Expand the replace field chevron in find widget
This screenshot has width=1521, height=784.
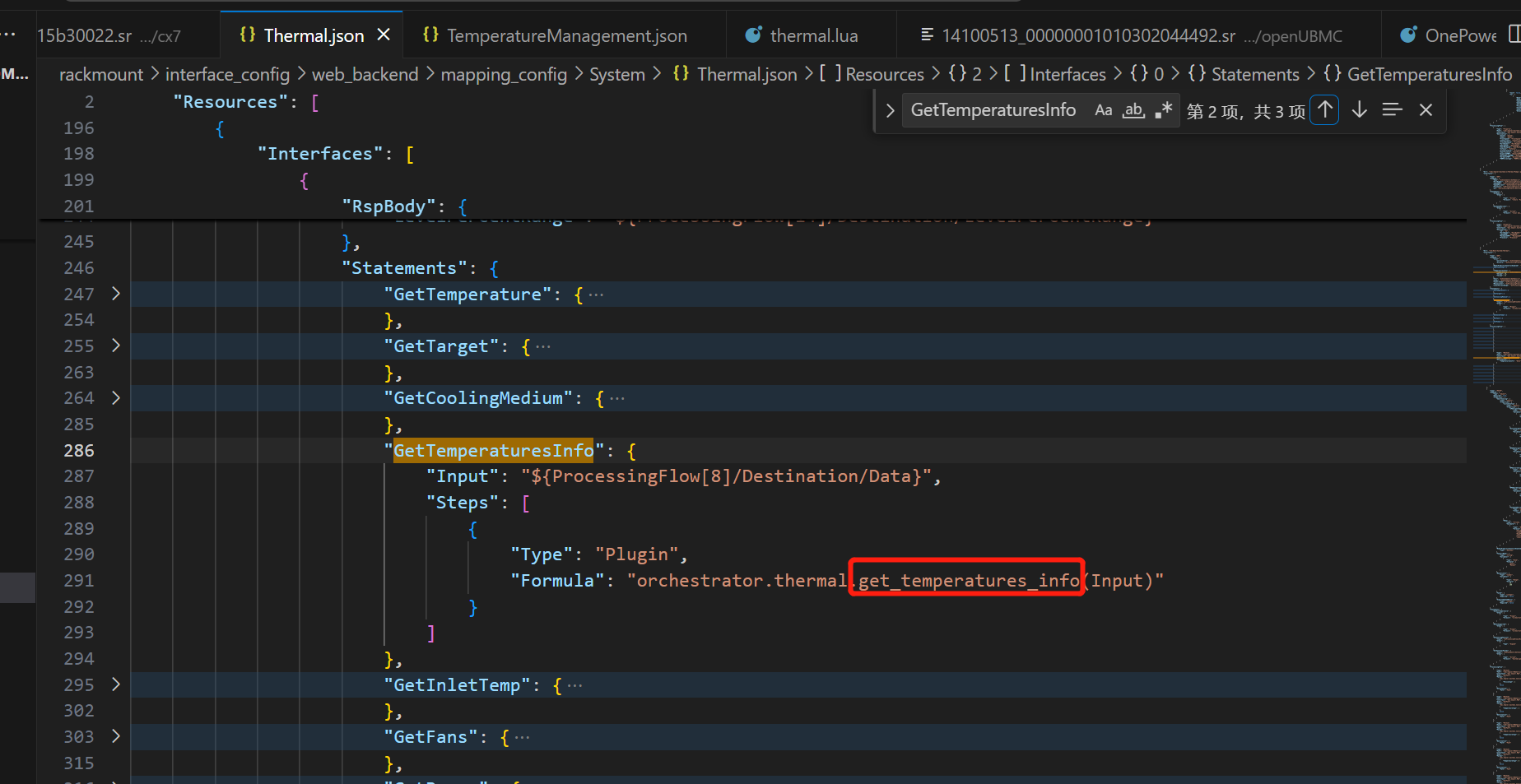click(x=890, y=110)
